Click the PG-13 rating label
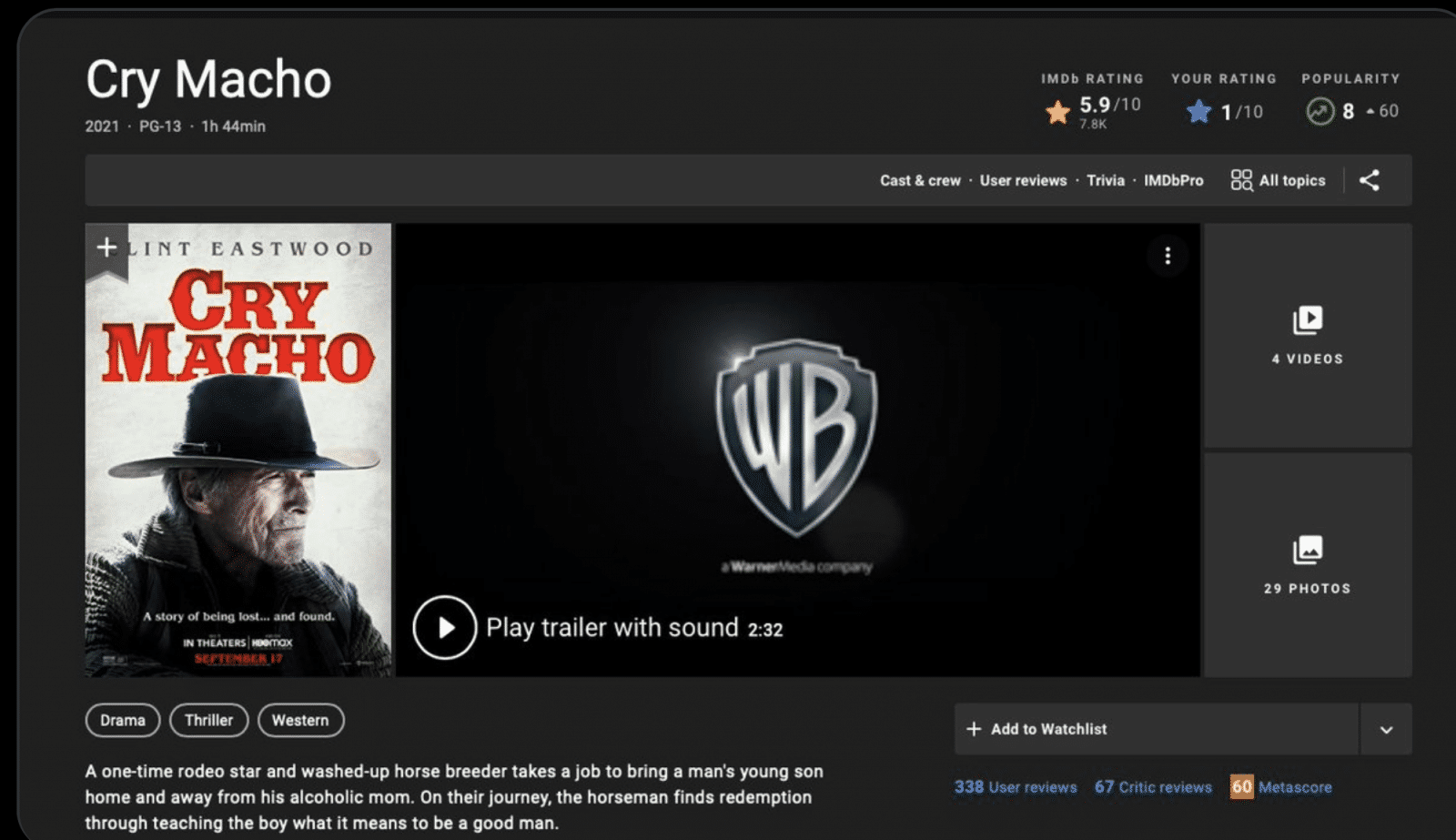Viewport: 1456px width, 840px height. [x=160, y=127]
